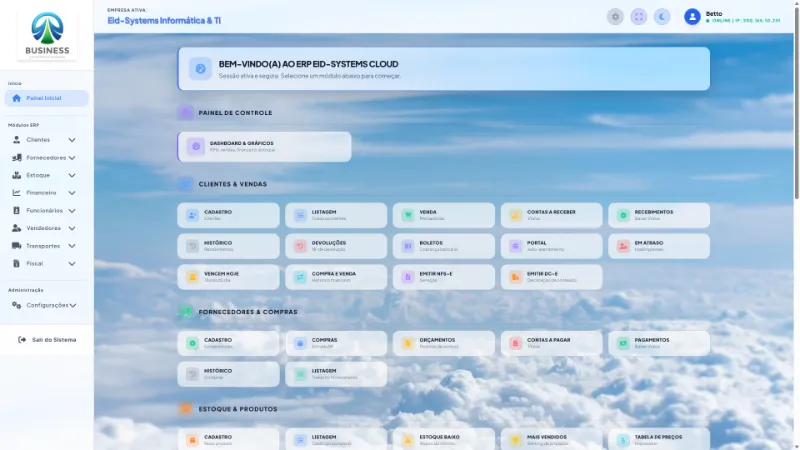The image size is (800, 450).
Task: Click Sair do Sistema logout link
Action: click(x=47, y=340)
